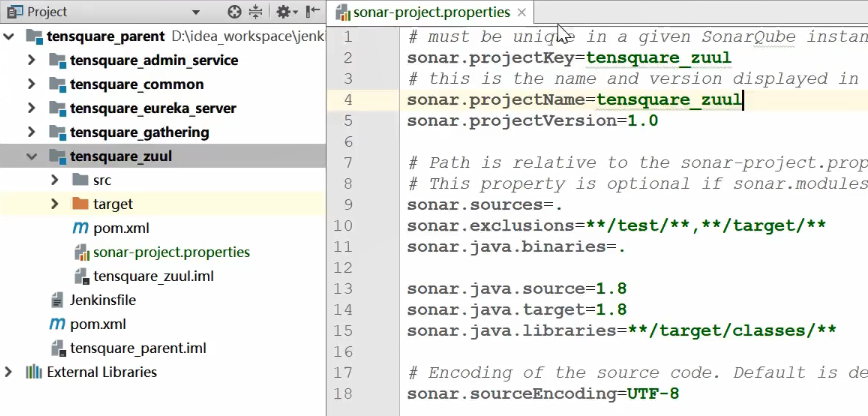Select sonar-project.properties in project tree
This screenshot has height=416, width=868.
tap(172, 253)
